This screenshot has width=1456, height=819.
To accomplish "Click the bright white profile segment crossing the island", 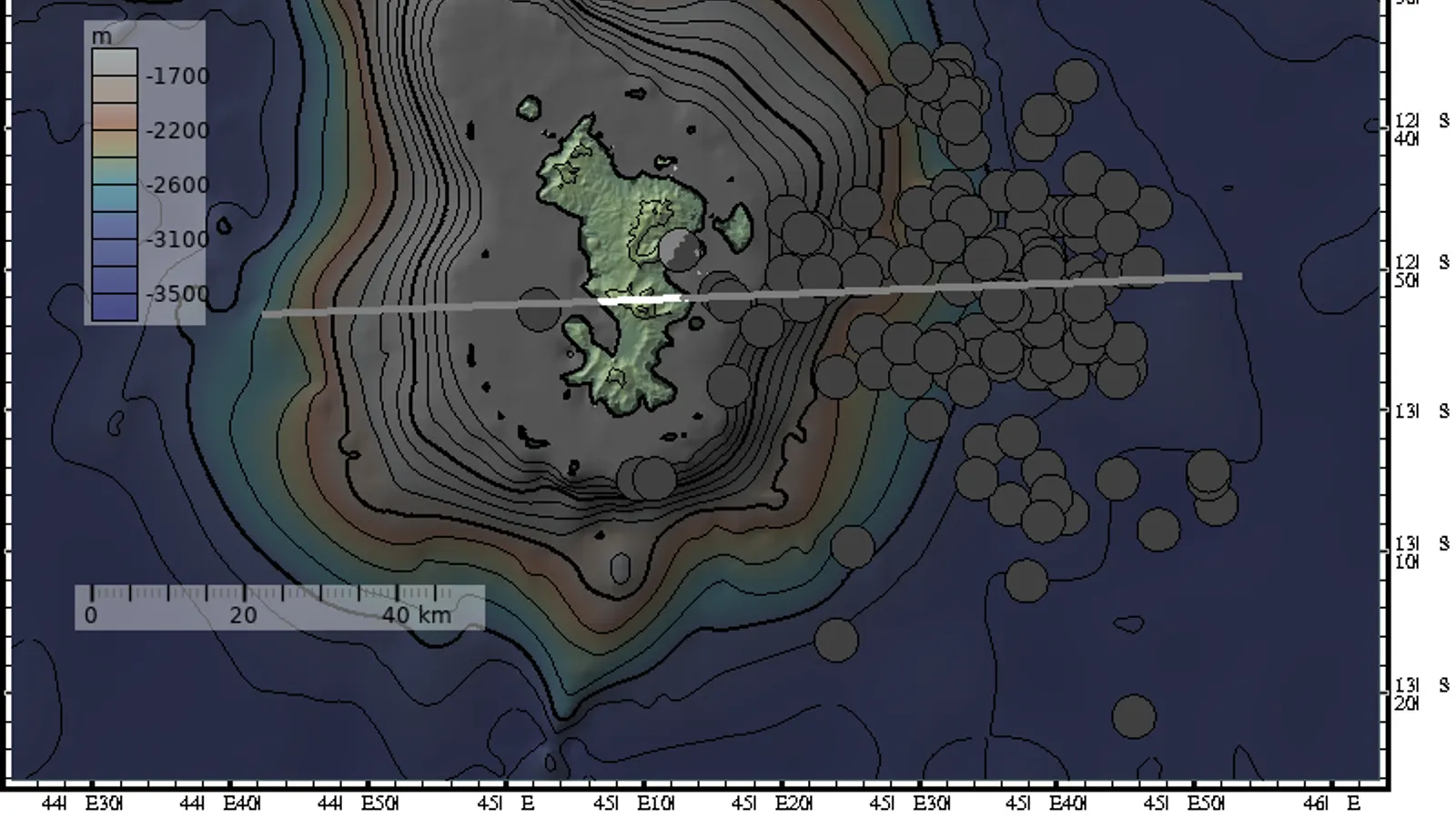I will point(640,299).
